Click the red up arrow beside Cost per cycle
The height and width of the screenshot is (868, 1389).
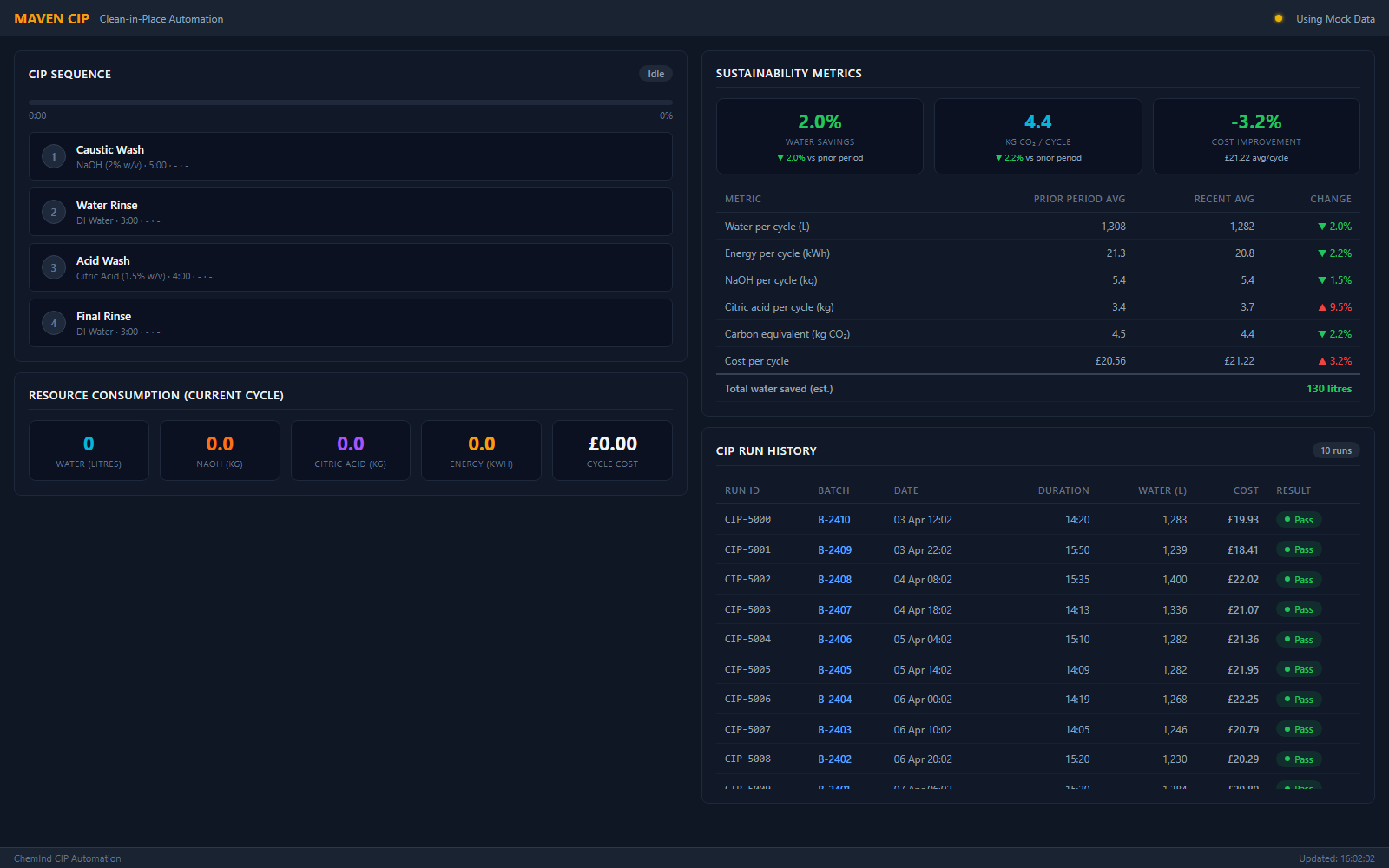pos(1321,360)
